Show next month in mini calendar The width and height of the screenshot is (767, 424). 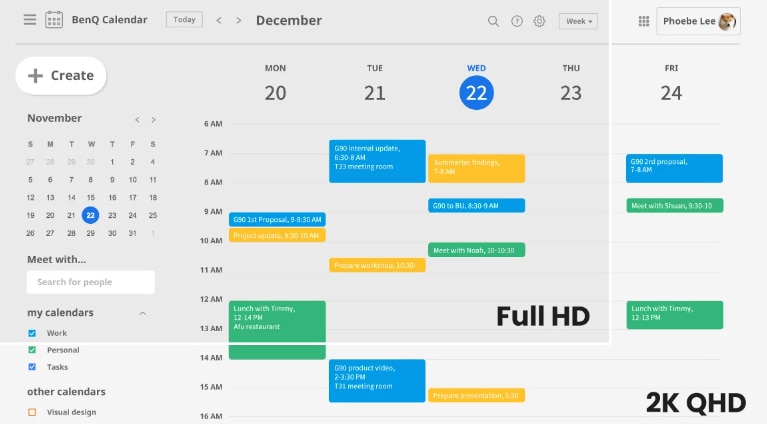(153, 119)
